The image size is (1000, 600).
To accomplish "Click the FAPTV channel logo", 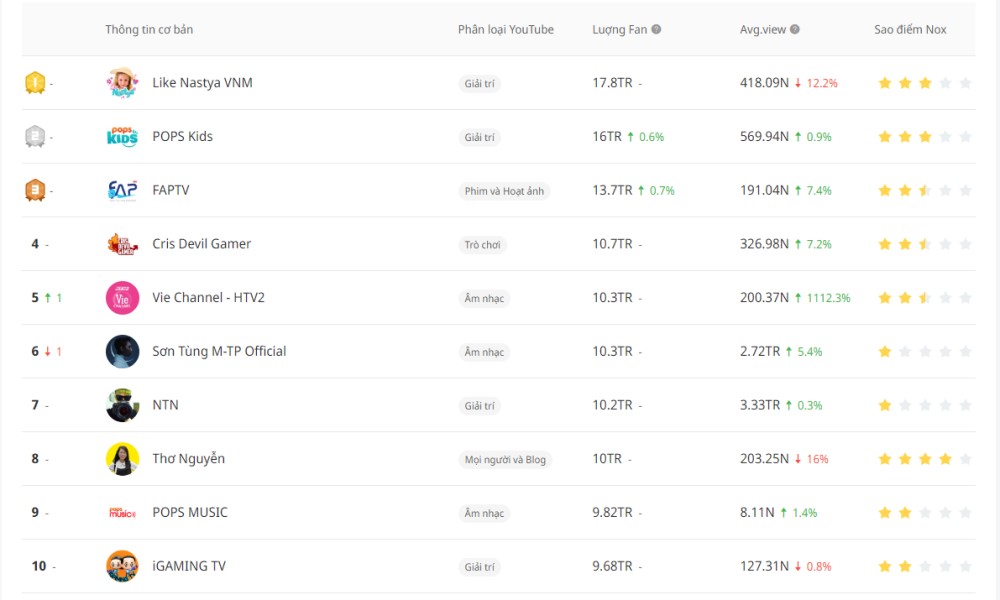I will click(x=122, y=190).
